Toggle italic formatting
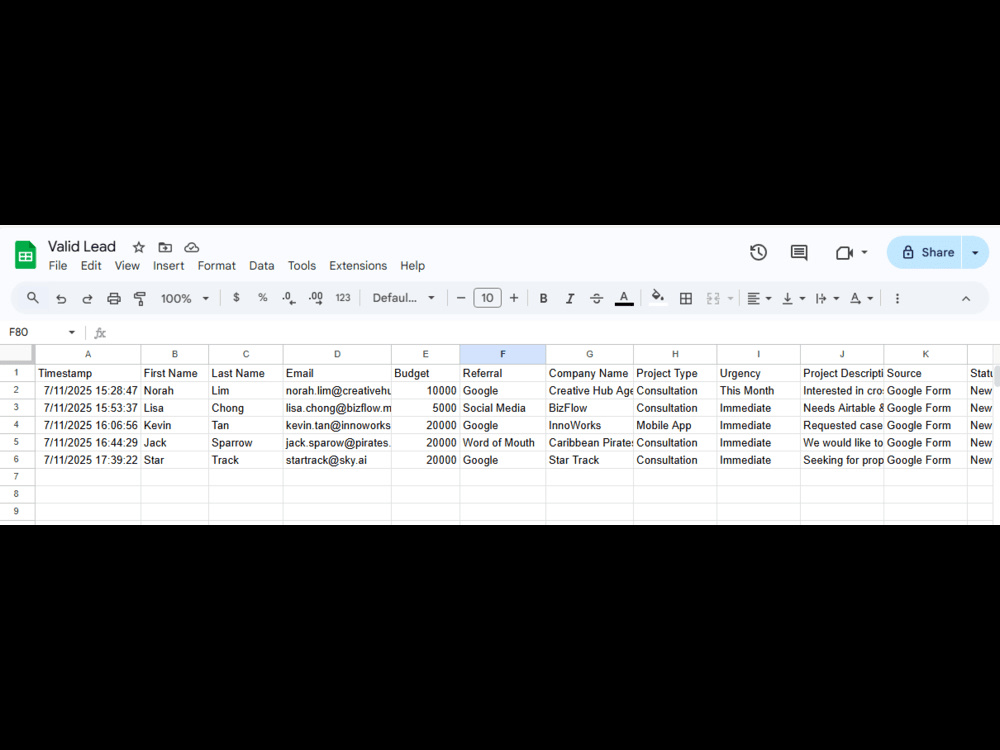 coord(570,298)
